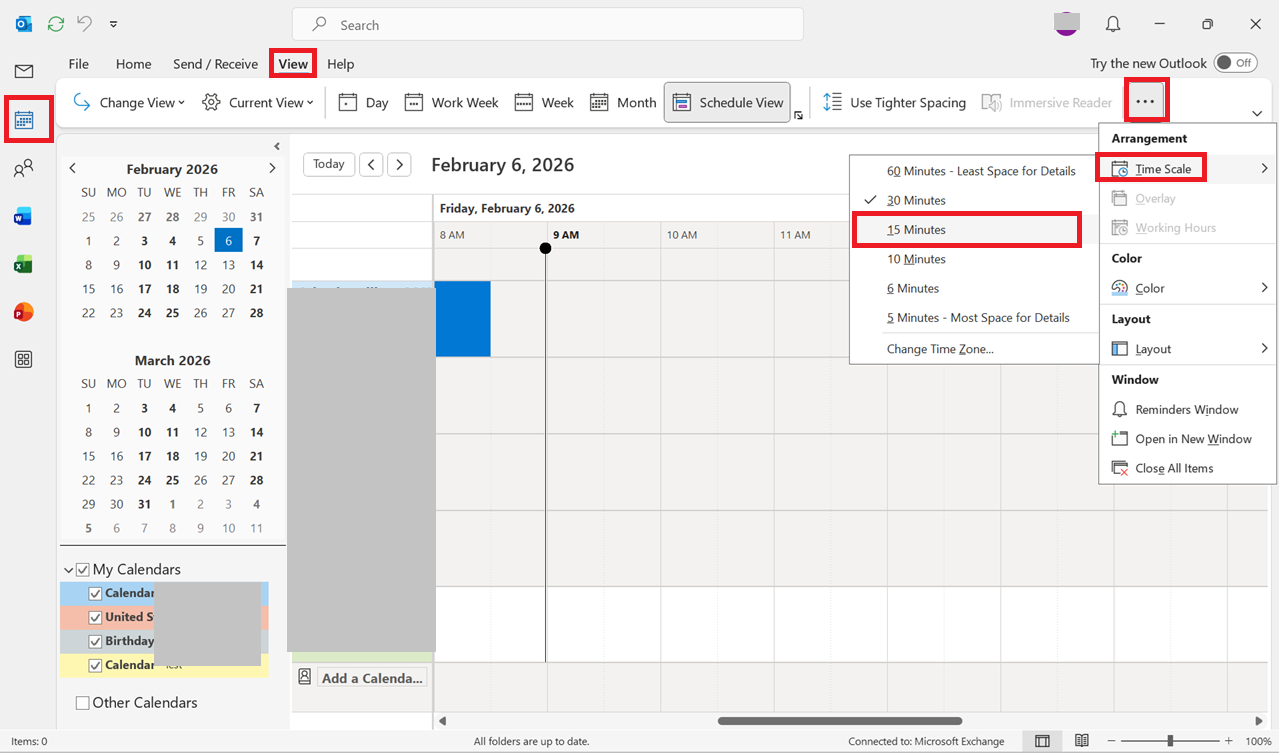Show previous month in date navigator
1279x753 pixels.
coord(73,169)
